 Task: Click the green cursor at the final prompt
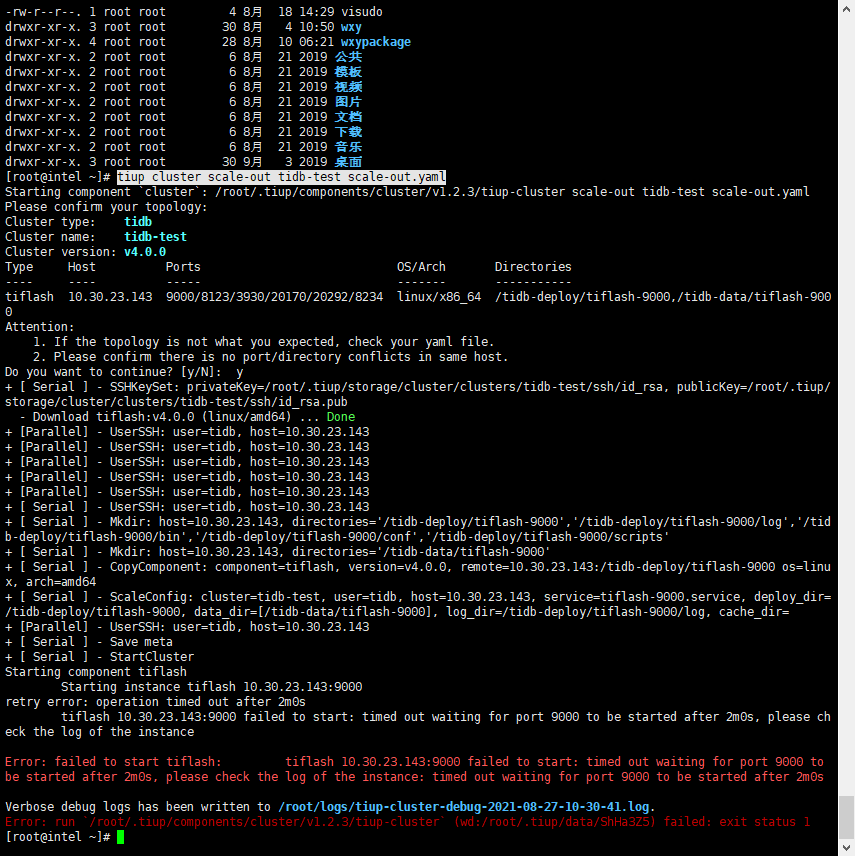121,837
